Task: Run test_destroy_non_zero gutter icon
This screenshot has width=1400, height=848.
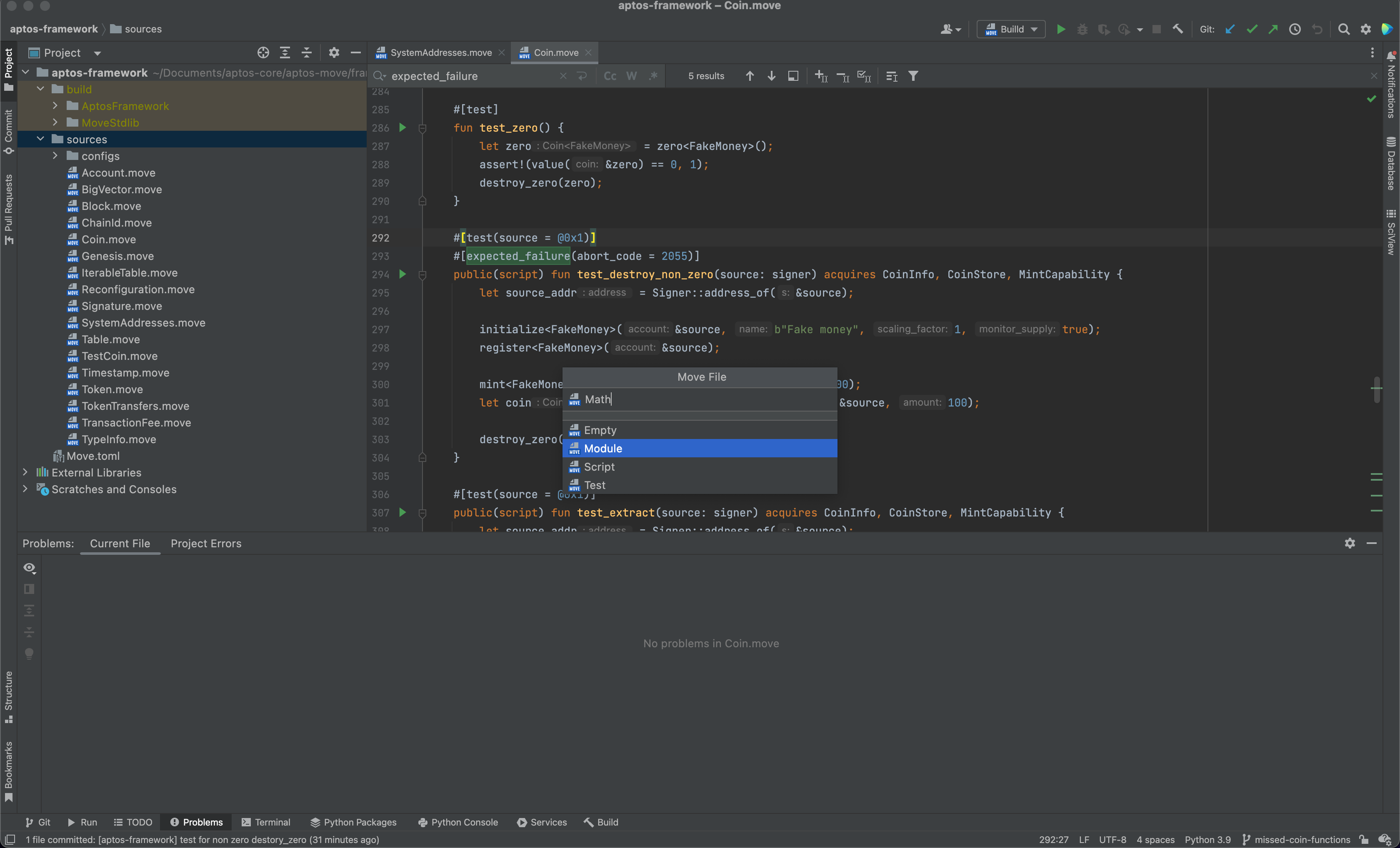Action: (403, 274)
